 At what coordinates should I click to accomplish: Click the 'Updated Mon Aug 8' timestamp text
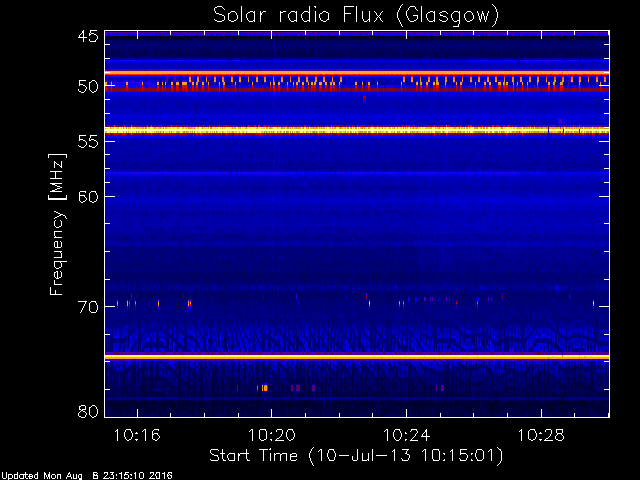click(x=87, y=476)
